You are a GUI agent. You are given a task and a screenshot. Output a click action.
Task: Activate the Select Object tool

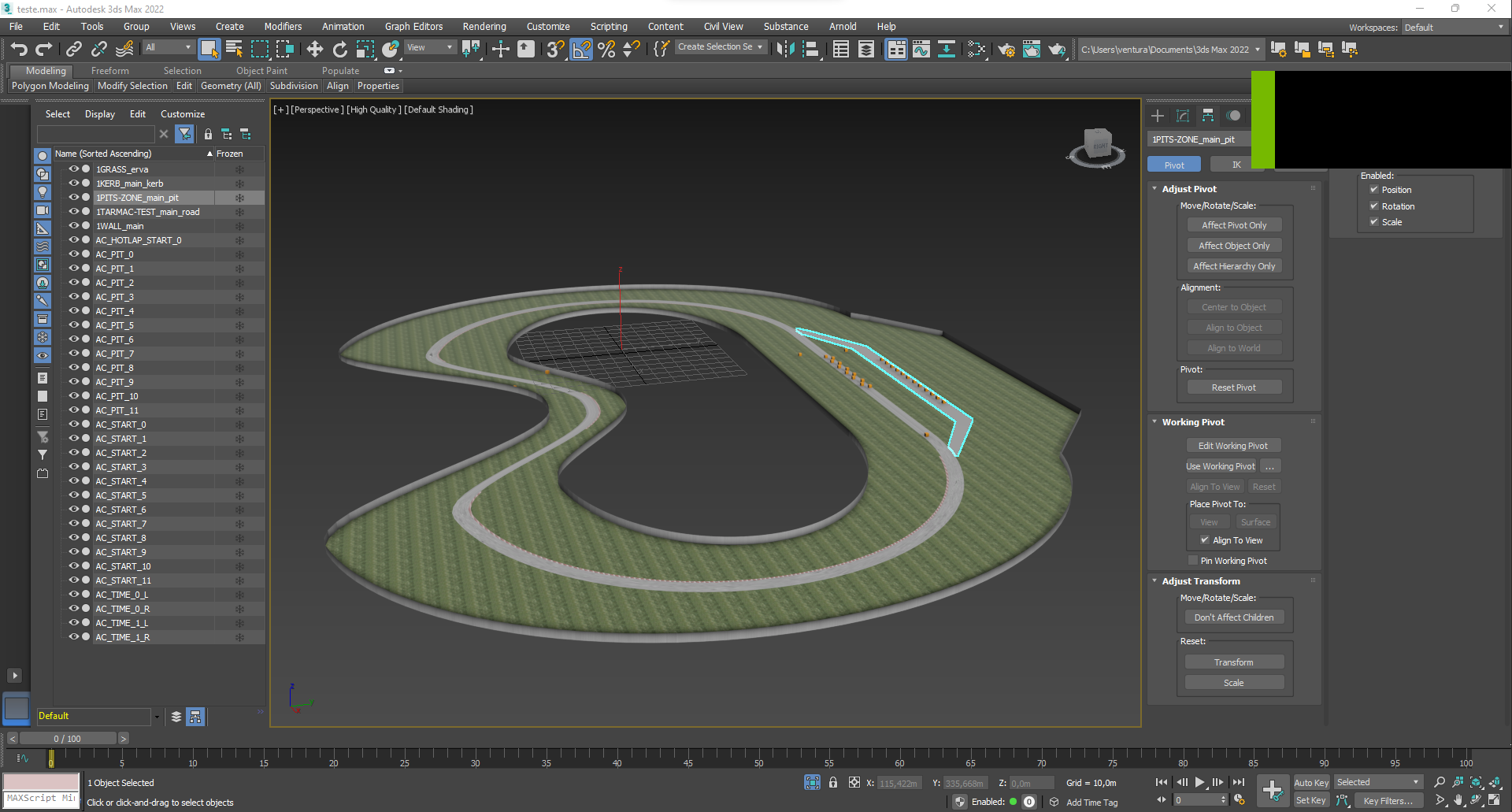click(x=209, y=49)
